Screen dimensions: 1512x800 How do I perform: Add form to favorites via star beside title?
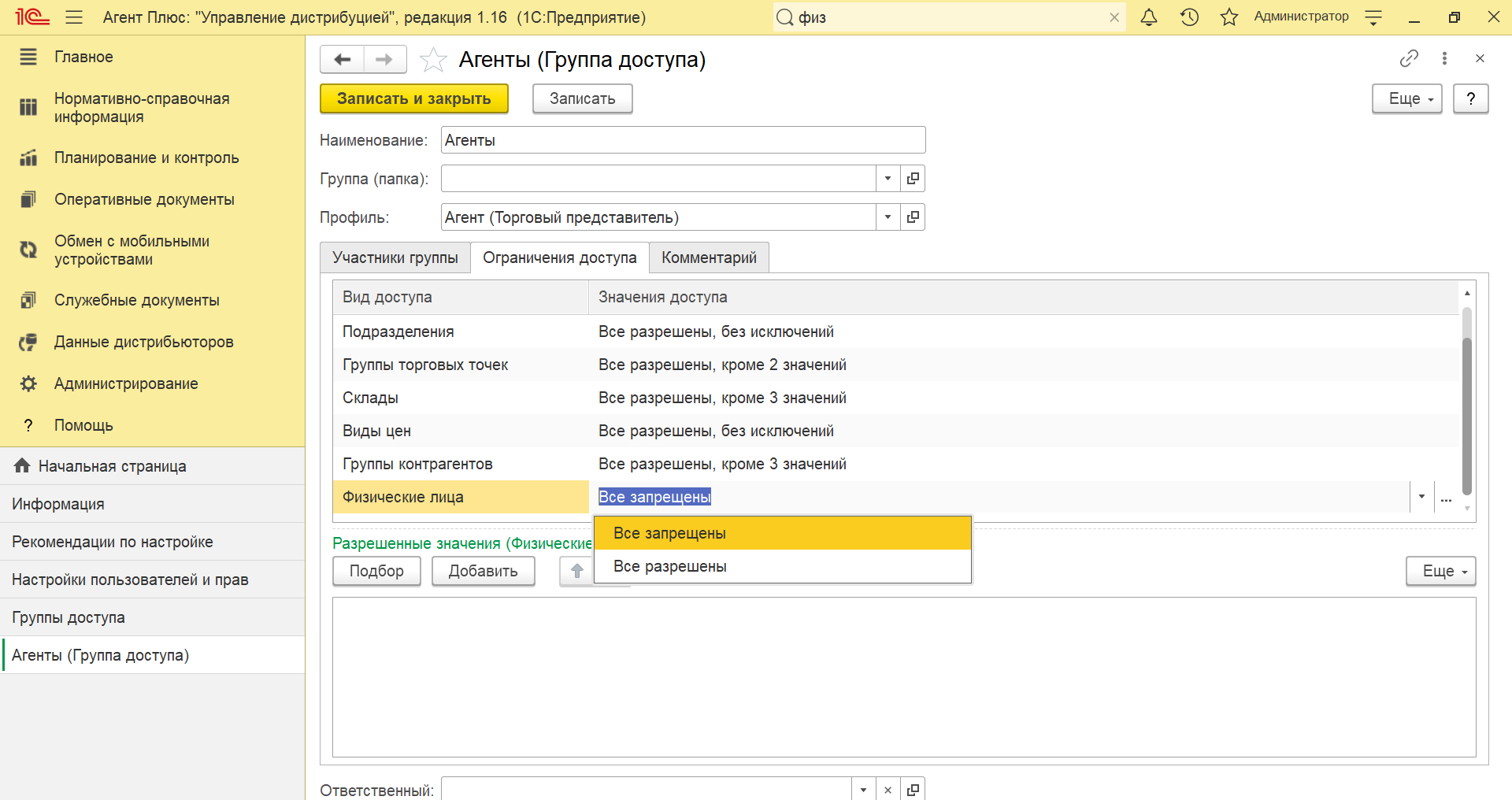pos(433,60)
